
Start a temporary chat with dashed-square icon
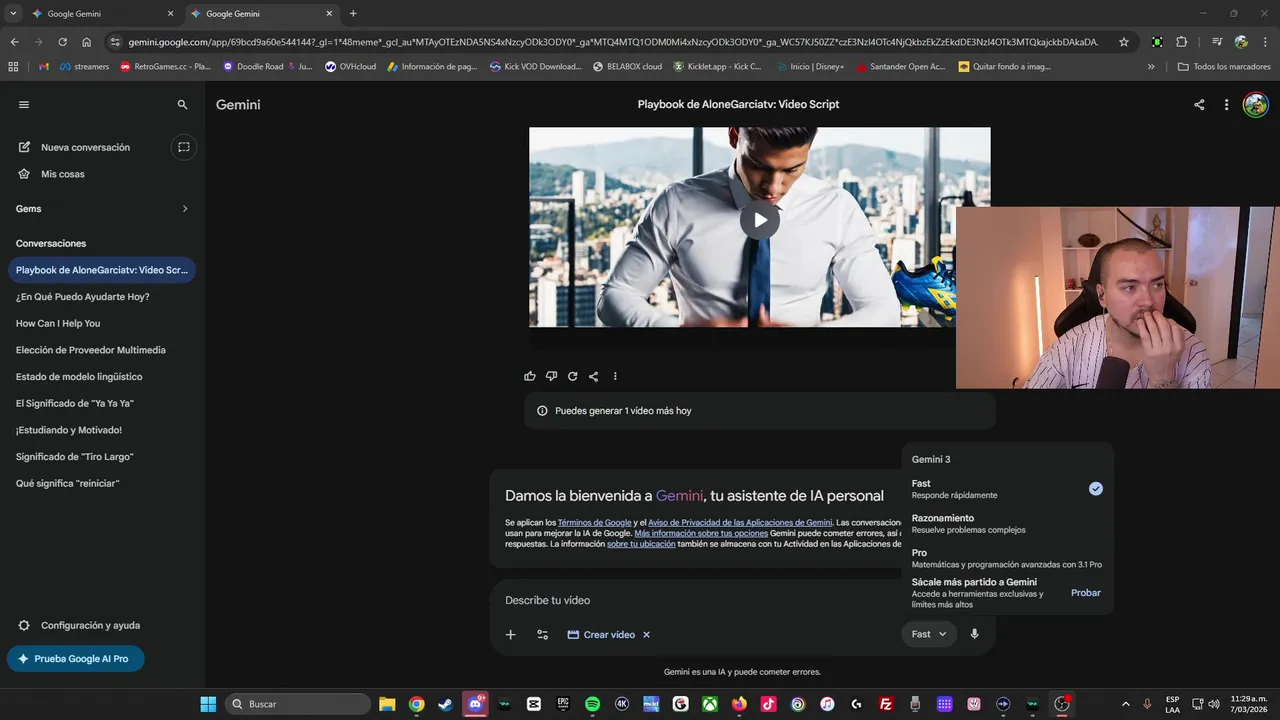point(183,147)
